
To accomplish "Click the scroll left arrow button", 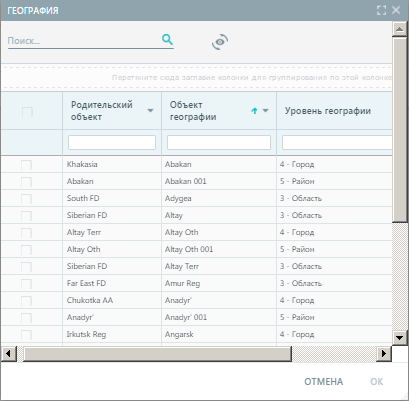I will [x=9, y=353].
